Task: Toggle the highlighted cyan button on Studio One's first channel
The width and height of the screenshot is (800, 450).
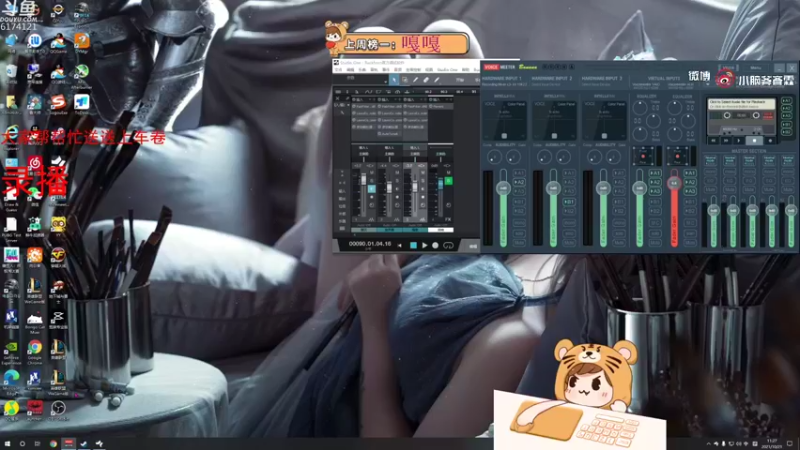Action: point(371,189)
